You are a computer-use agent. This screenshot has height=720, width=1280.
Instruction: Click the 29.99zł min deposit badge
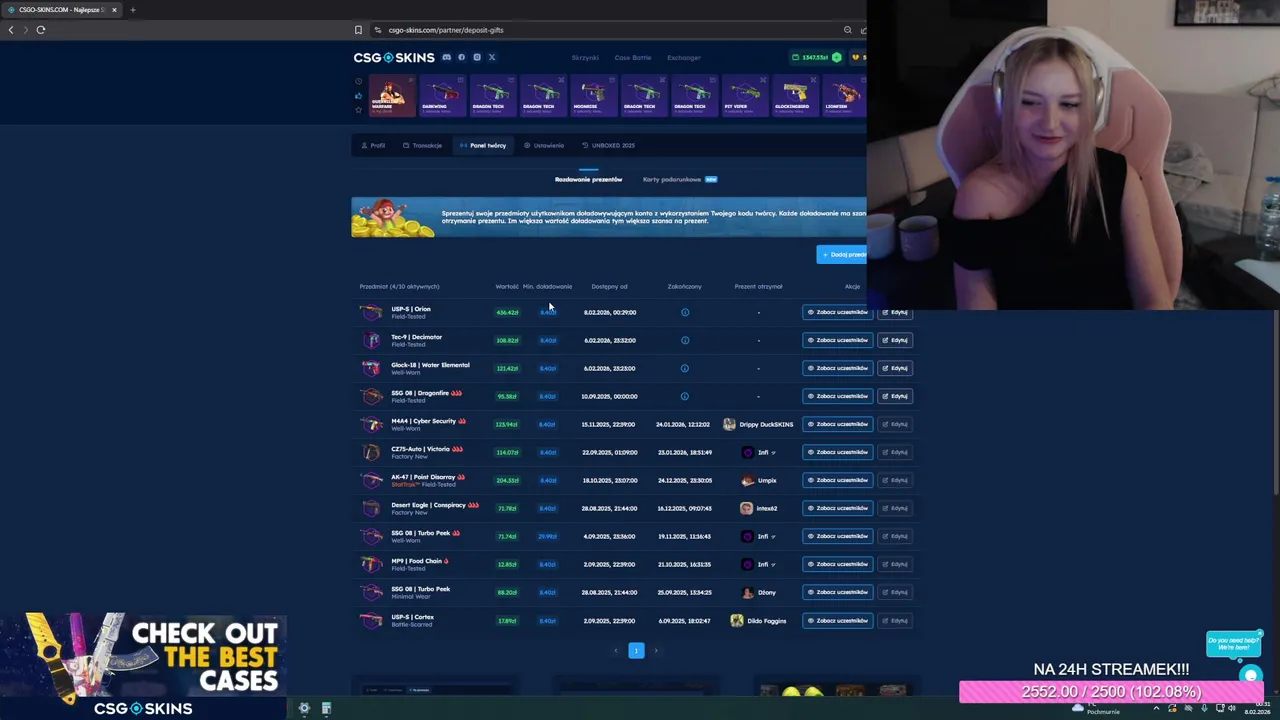coord(547,536)
